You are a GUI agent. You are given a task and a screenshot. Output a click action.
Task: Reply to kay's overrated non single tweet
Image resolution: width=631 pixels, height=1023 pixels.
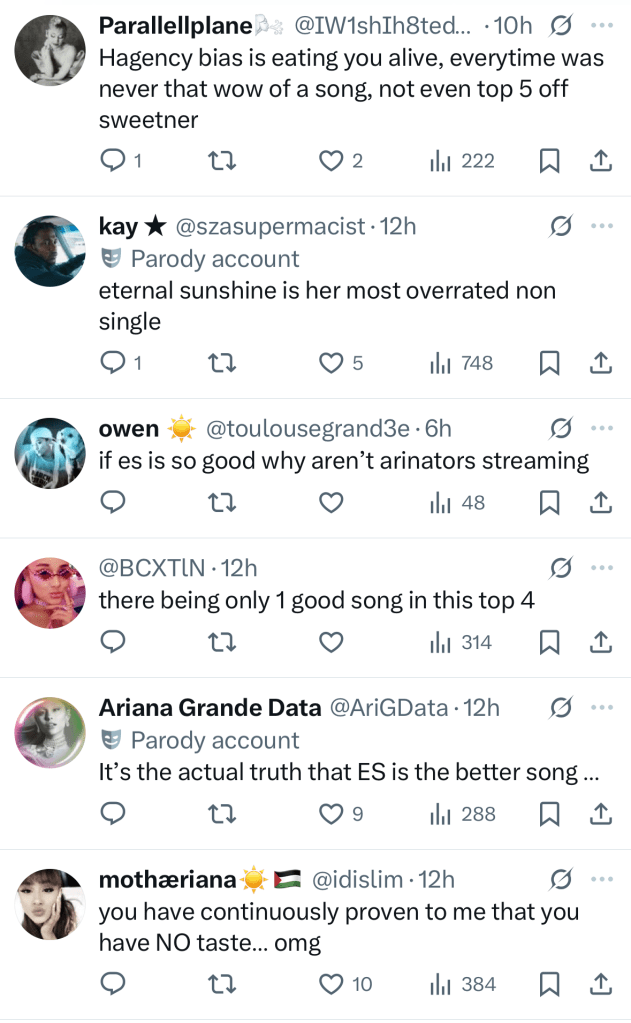point(114,364)
